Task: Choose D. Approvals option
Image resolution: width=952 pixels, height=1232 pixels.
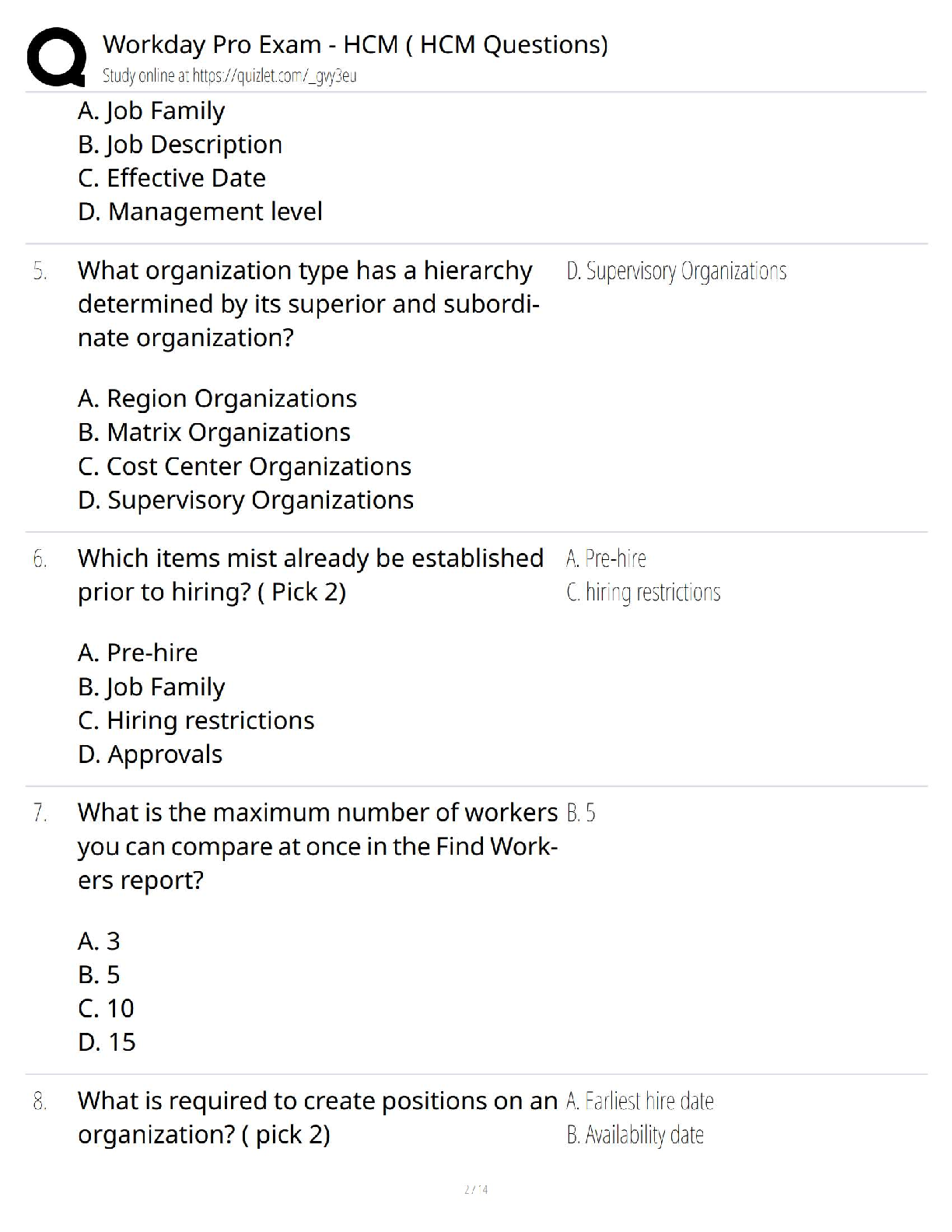Action: point(150,754)
